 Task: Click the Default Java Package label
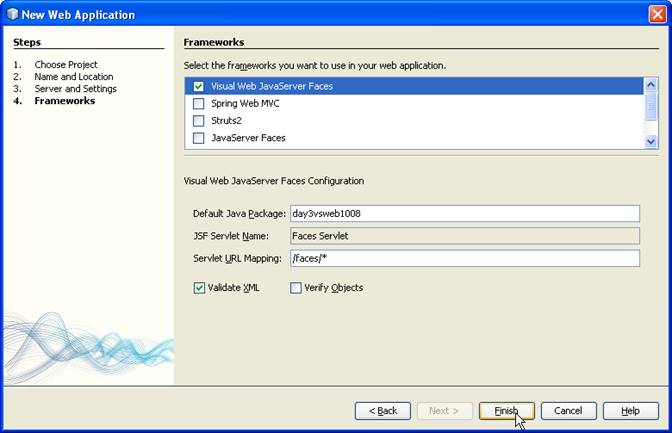click(x=239, y=213)
